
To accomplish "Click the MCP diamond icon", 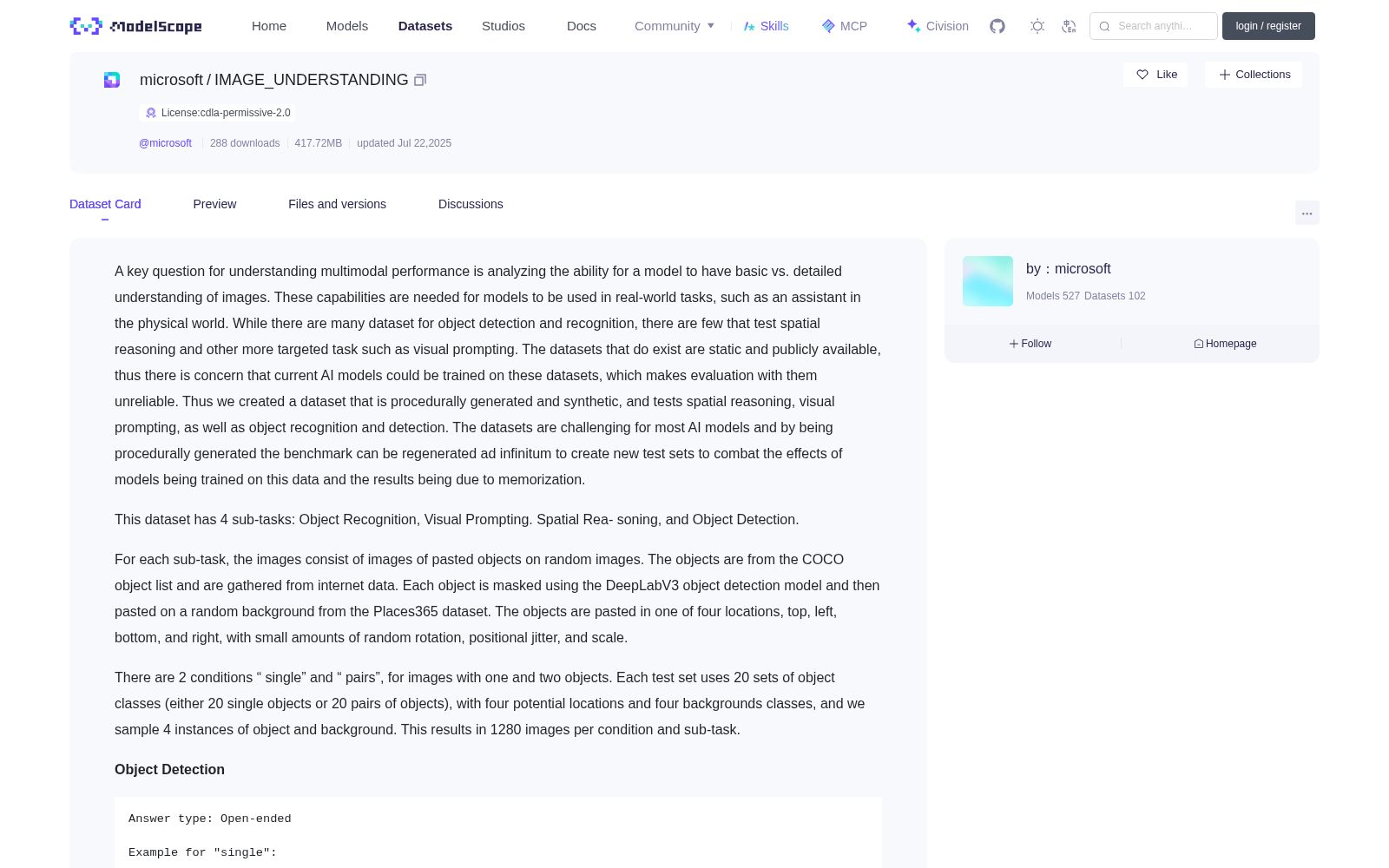I will click(x=828, y=26).
